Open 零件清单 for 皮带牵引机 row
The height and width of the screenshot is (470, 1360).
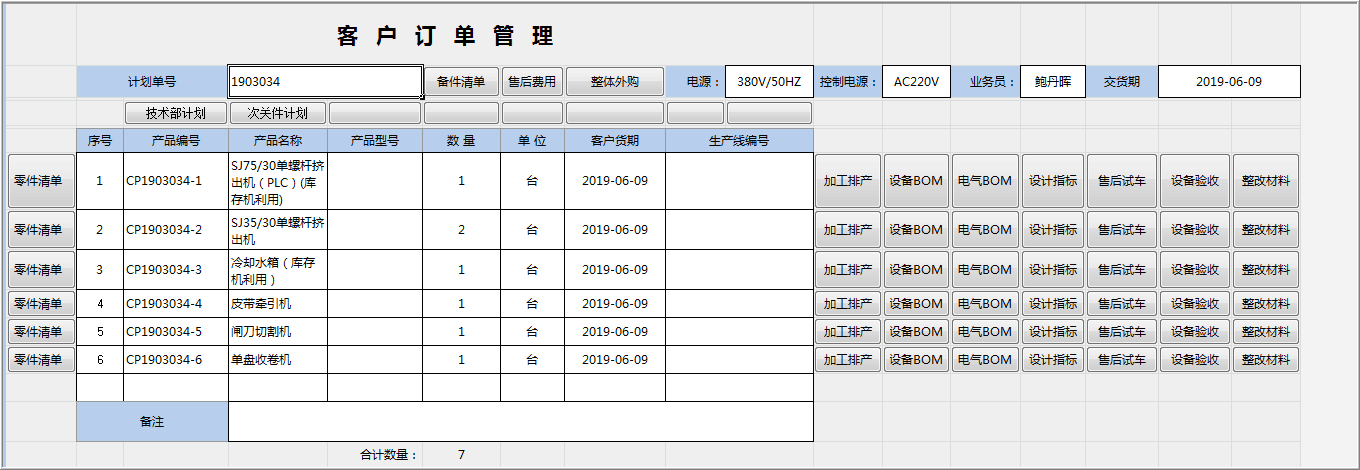coord(41,304)
